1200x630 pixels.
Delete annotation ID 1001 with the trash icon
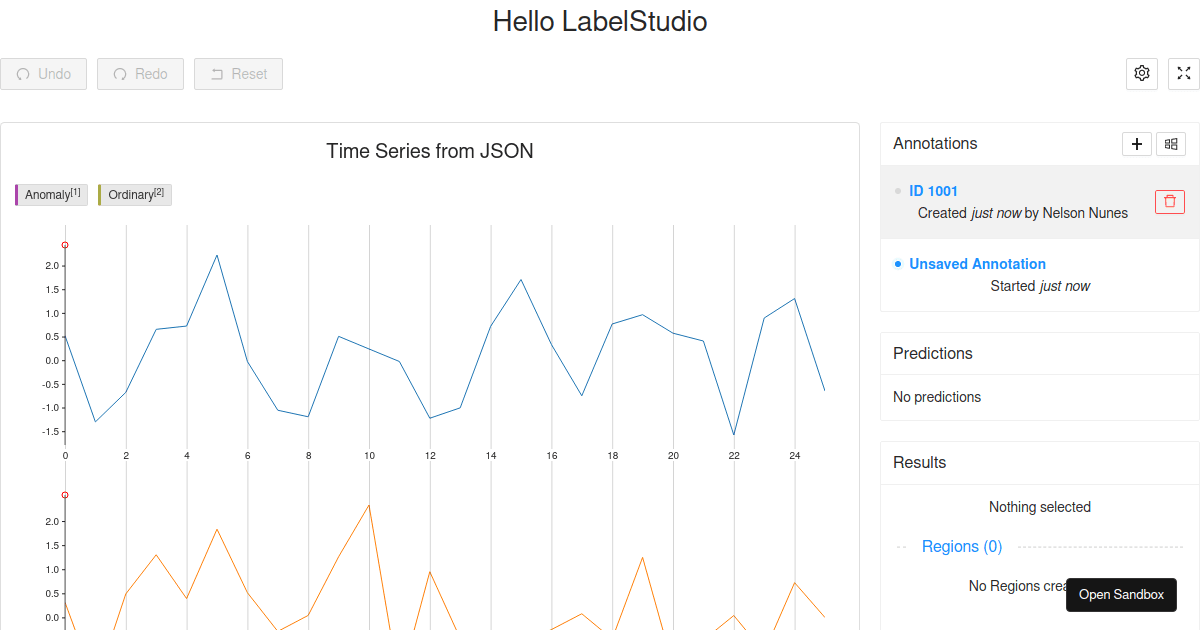tap(1169, 201)
